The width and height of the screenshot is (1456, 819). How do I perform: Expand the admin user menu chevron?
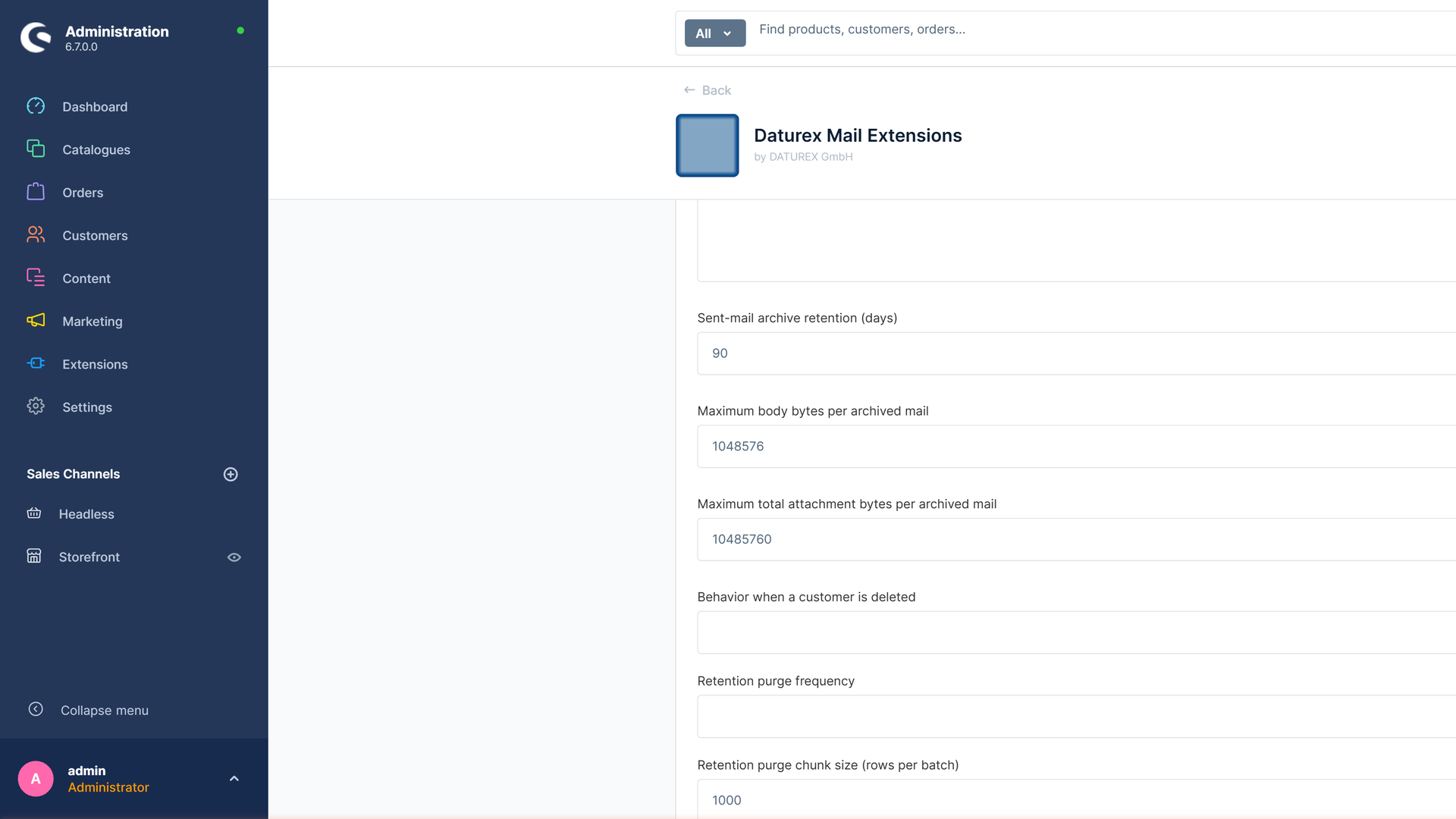tap(234, 779)
